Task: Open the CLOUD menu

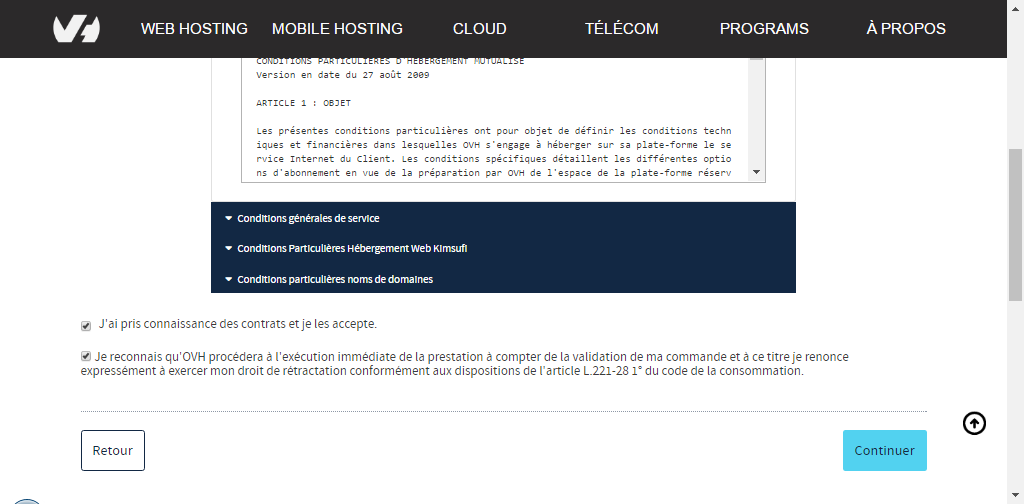Action: pos(479,29)
